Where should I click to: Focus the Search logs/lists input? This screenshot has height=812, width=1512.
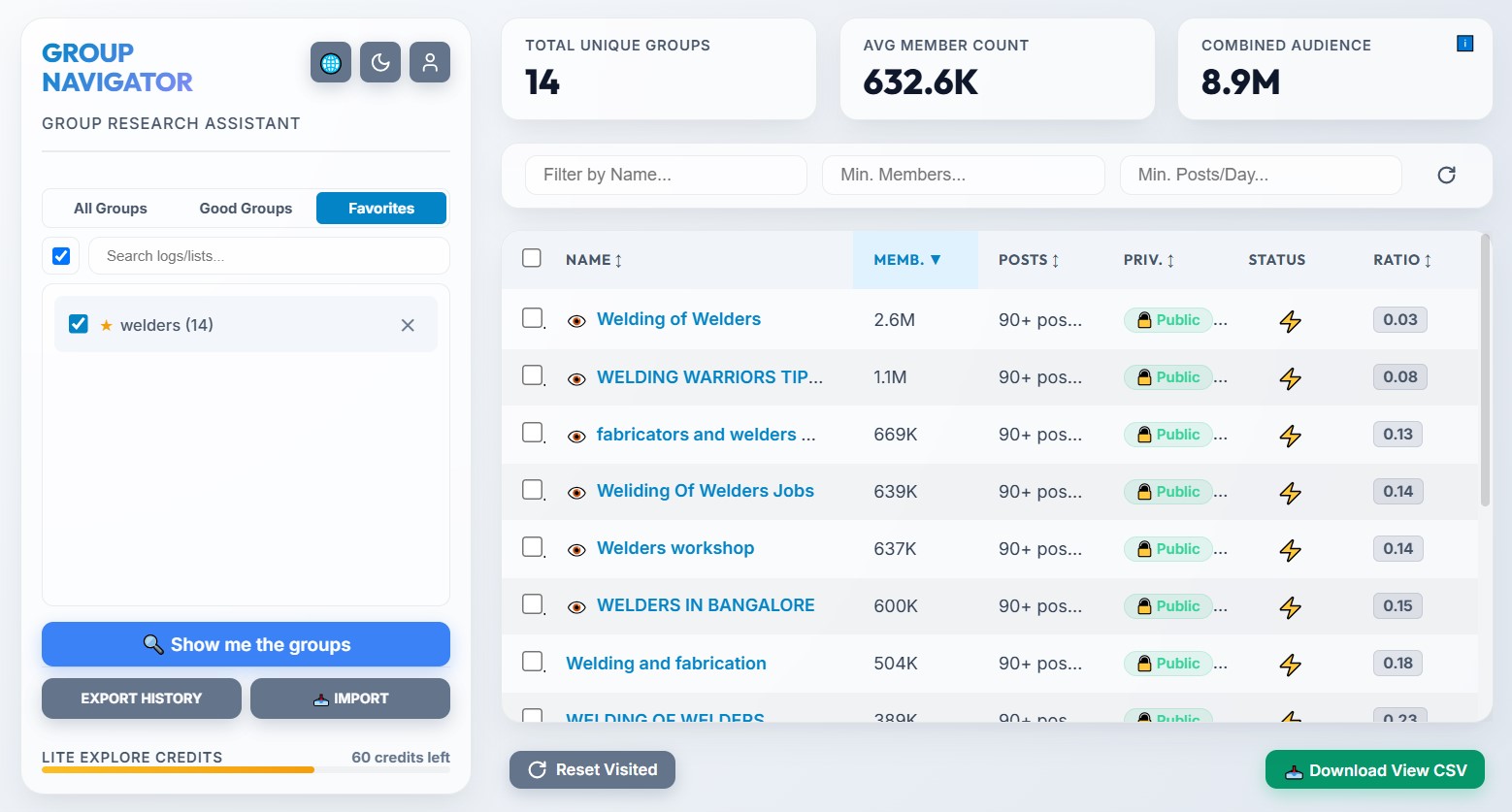269,256
